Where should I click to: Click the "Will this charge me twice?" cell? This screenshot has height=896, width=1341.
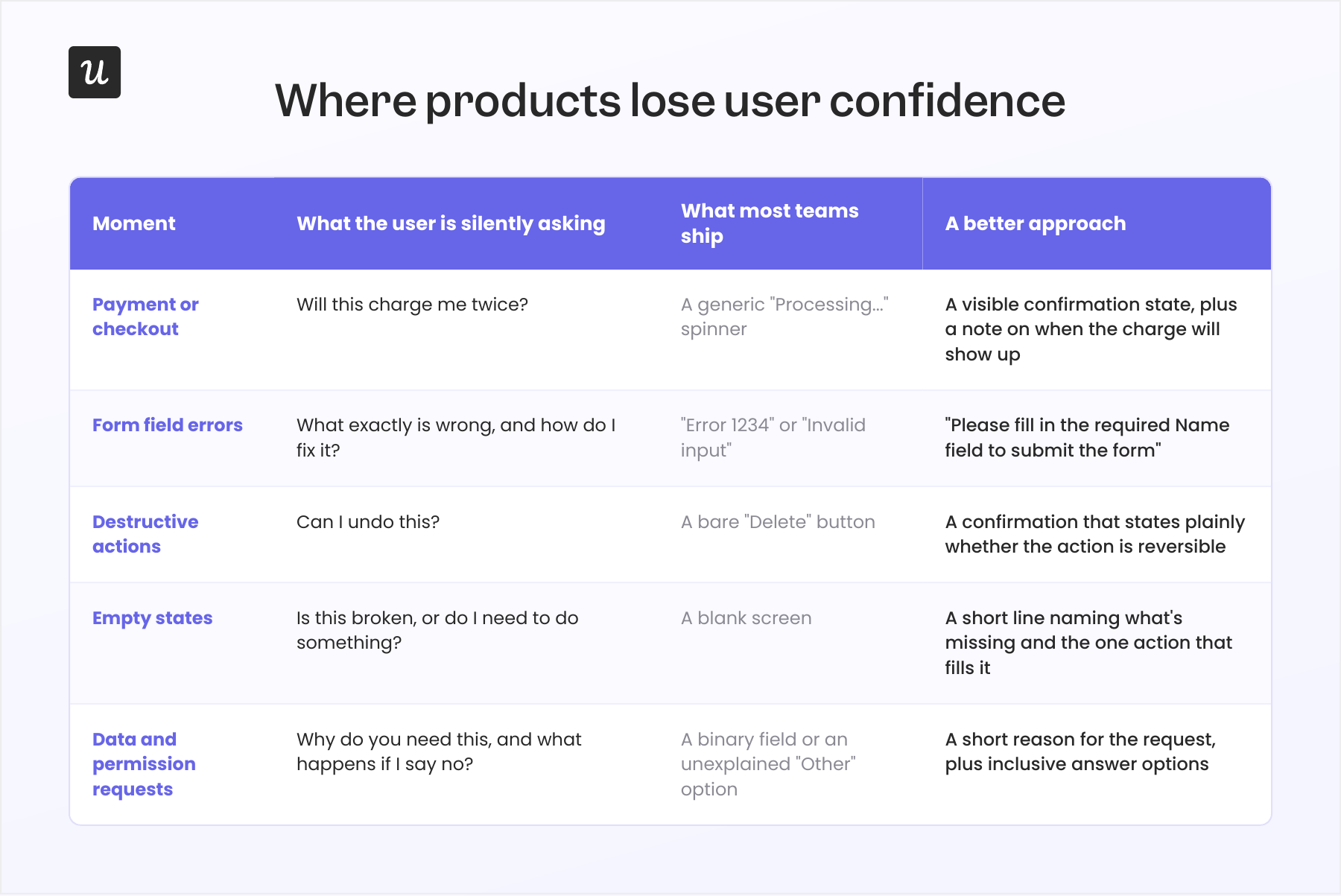(x=412, y=305)
